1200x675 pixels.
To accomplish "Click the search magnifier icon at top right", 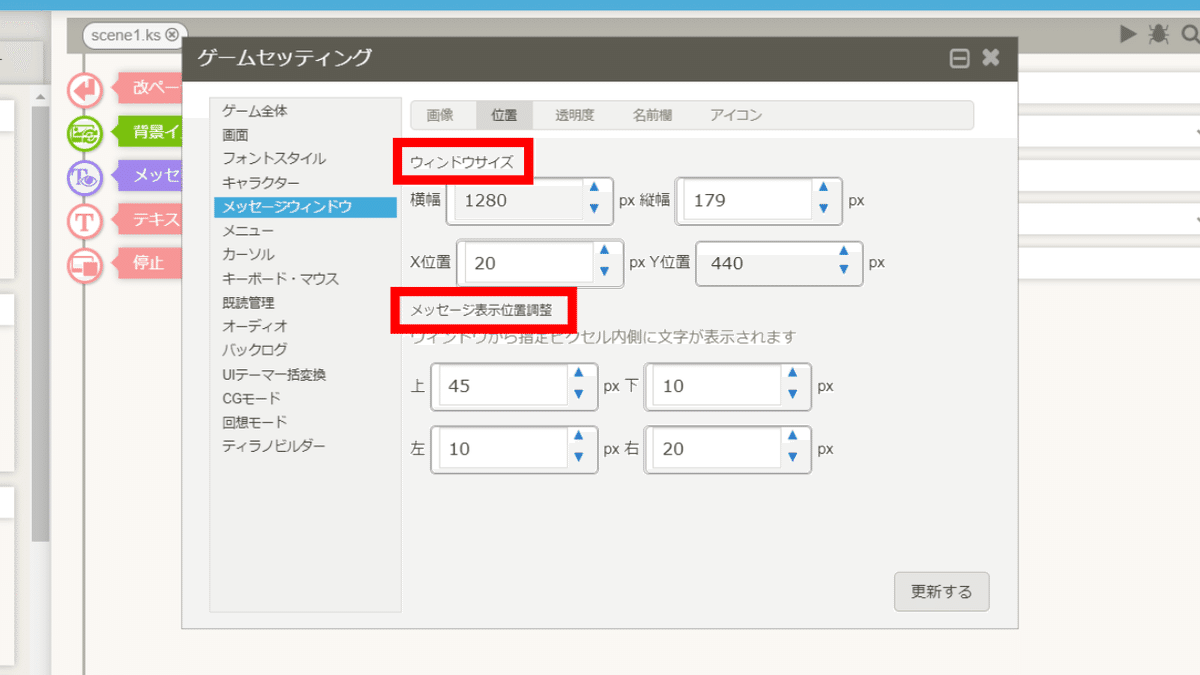I will point(1190,34).
